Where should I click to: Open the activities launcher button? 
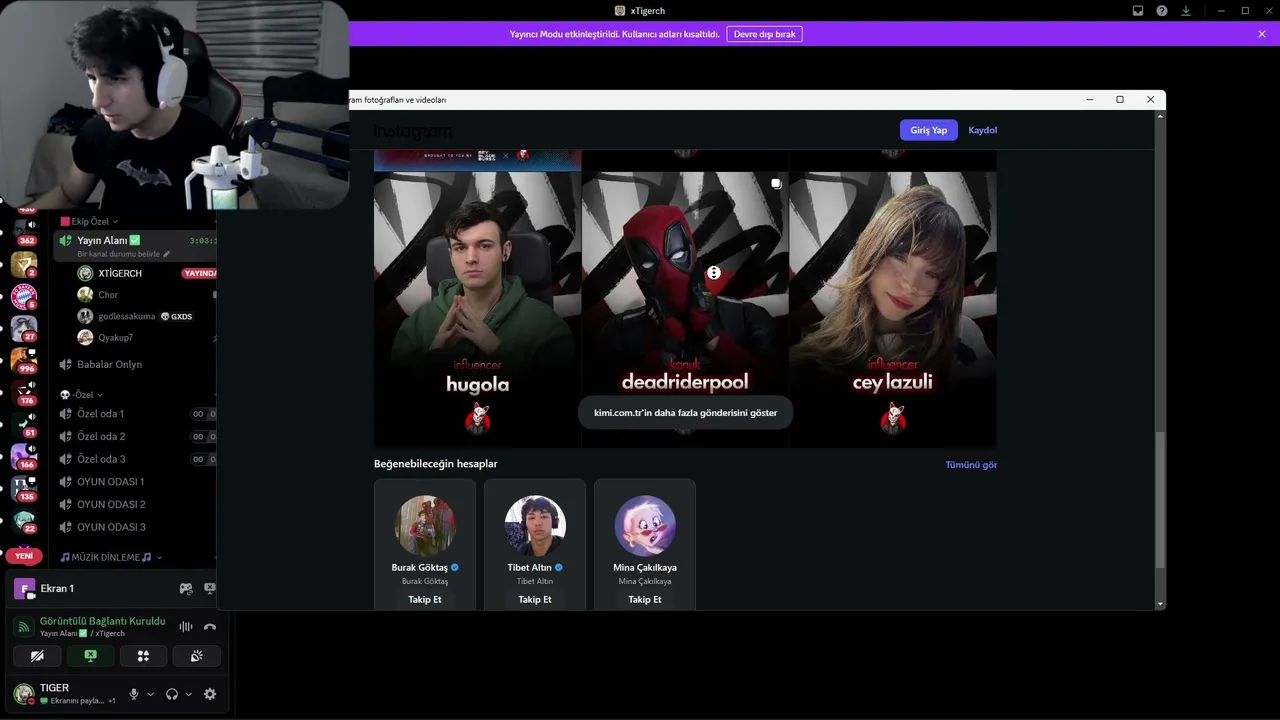point(143,656)
